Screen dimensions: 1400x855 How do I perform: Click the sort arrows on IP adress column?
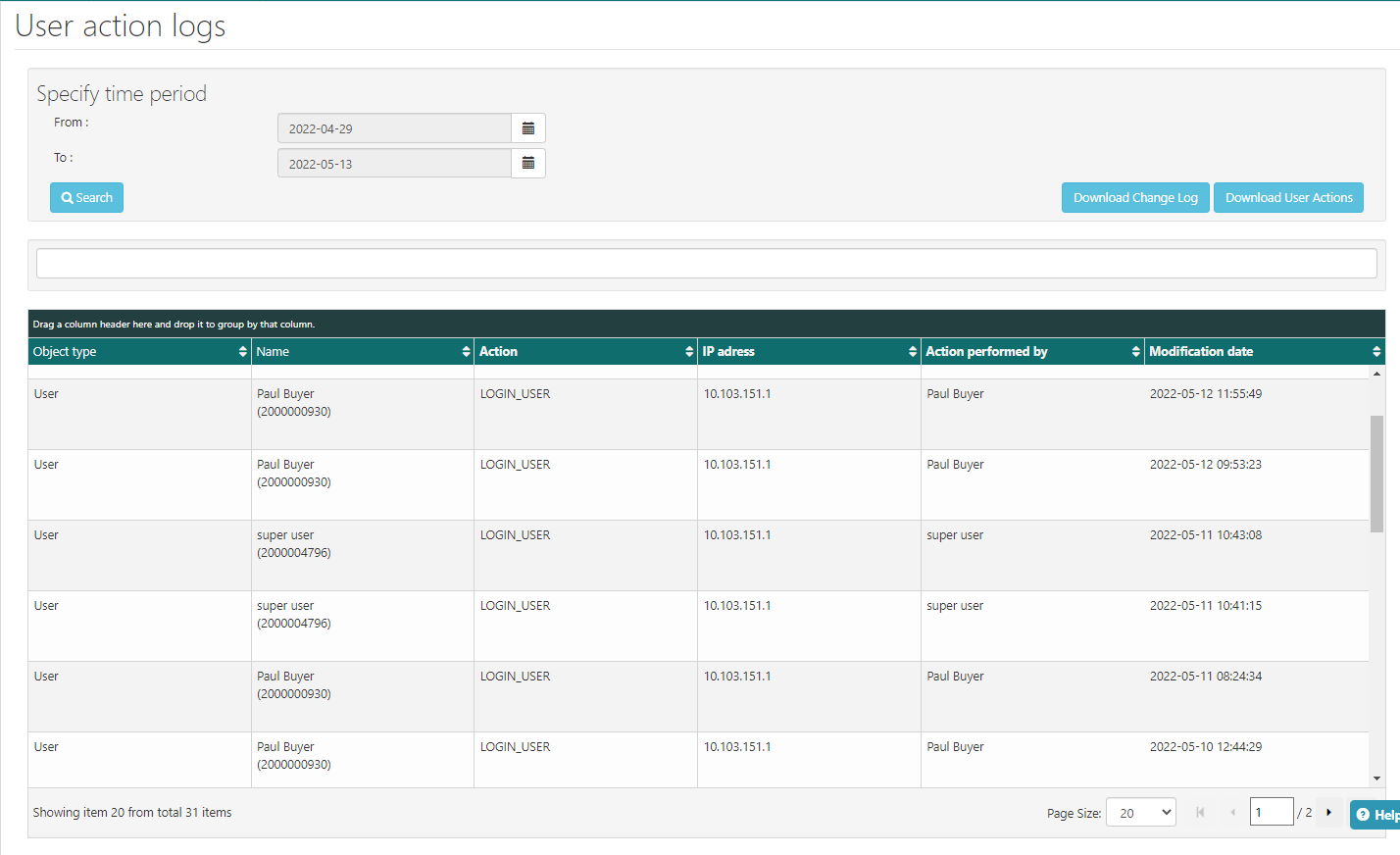click(913, 352)
